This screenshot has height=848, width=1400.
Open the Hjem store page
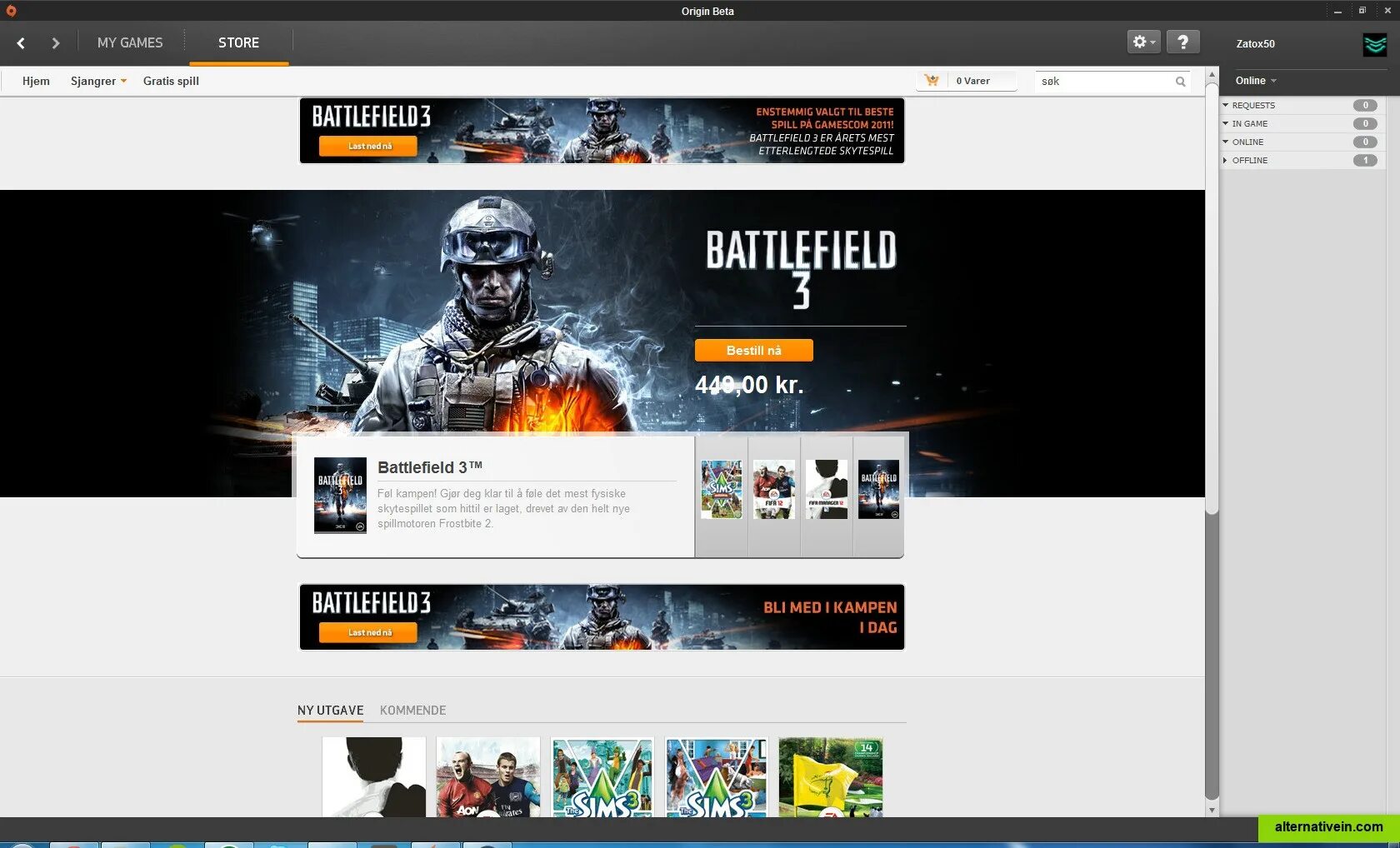pos(36,81)
